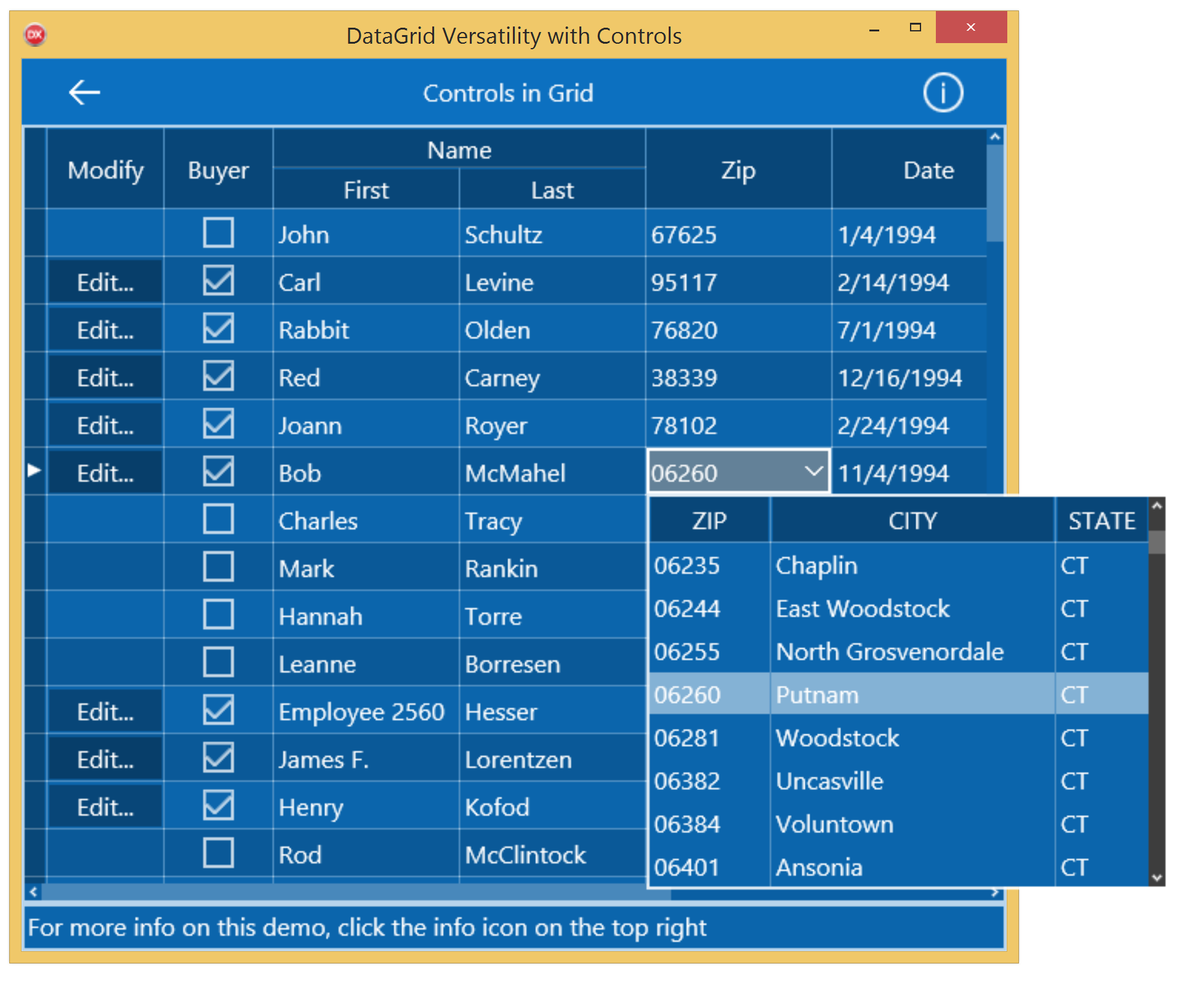This screenshot has width=1200, height=985.
Task: Click the Name band header
Action: click(x=459, y=149)
